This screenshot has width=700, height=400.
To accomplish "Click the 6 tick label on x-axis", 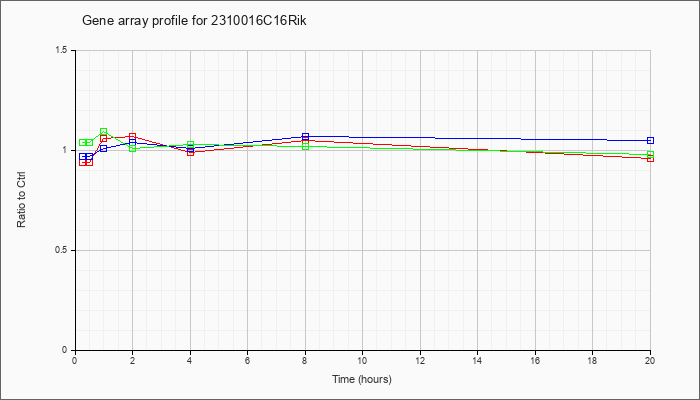I will point(247,360).
